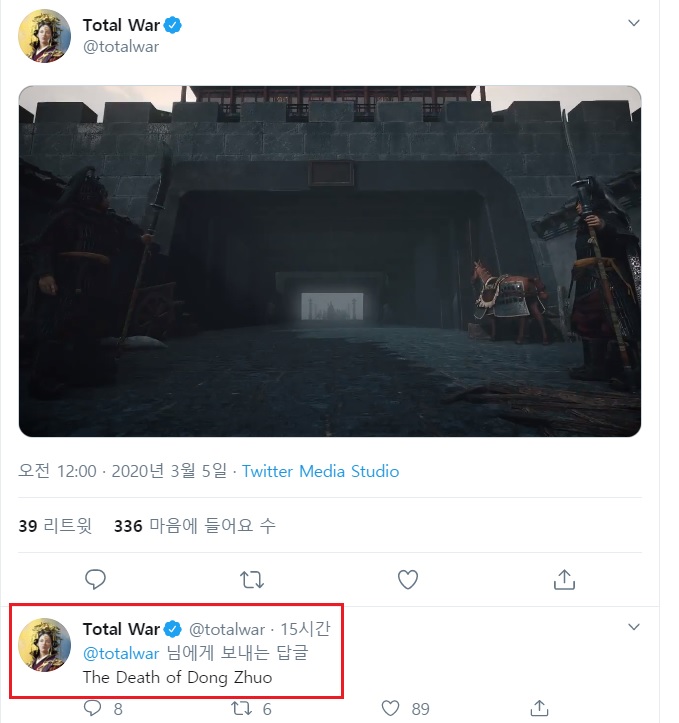679x723 pixels.
Task: Share the main tweet via share icon
Action: click(x=563, y=578)
